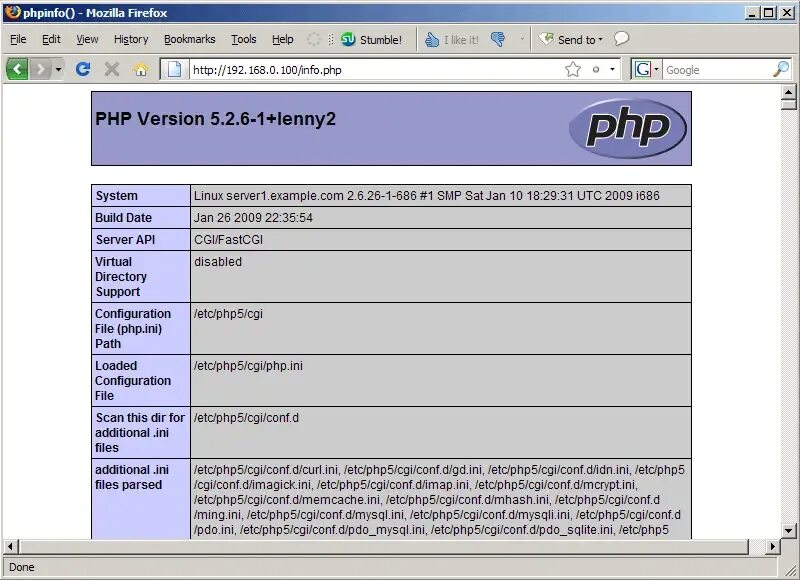
Task: Minimize the Firefox window
Action: [x=751, y=13]
